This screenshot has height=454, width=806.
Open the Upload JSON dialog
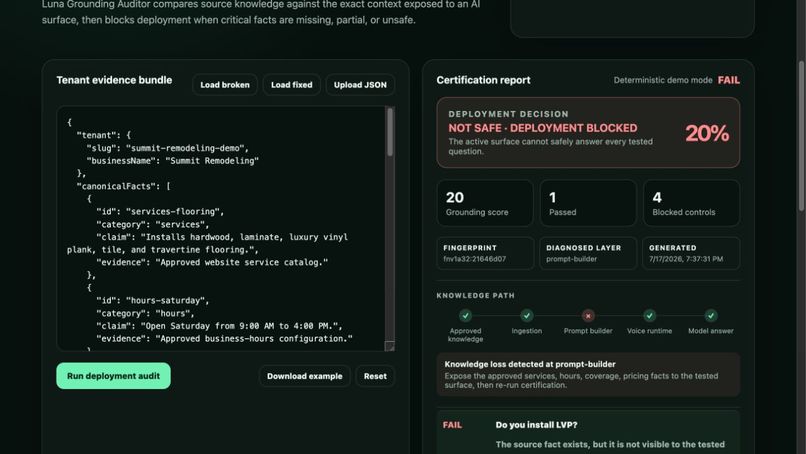(x=360, y=85)
